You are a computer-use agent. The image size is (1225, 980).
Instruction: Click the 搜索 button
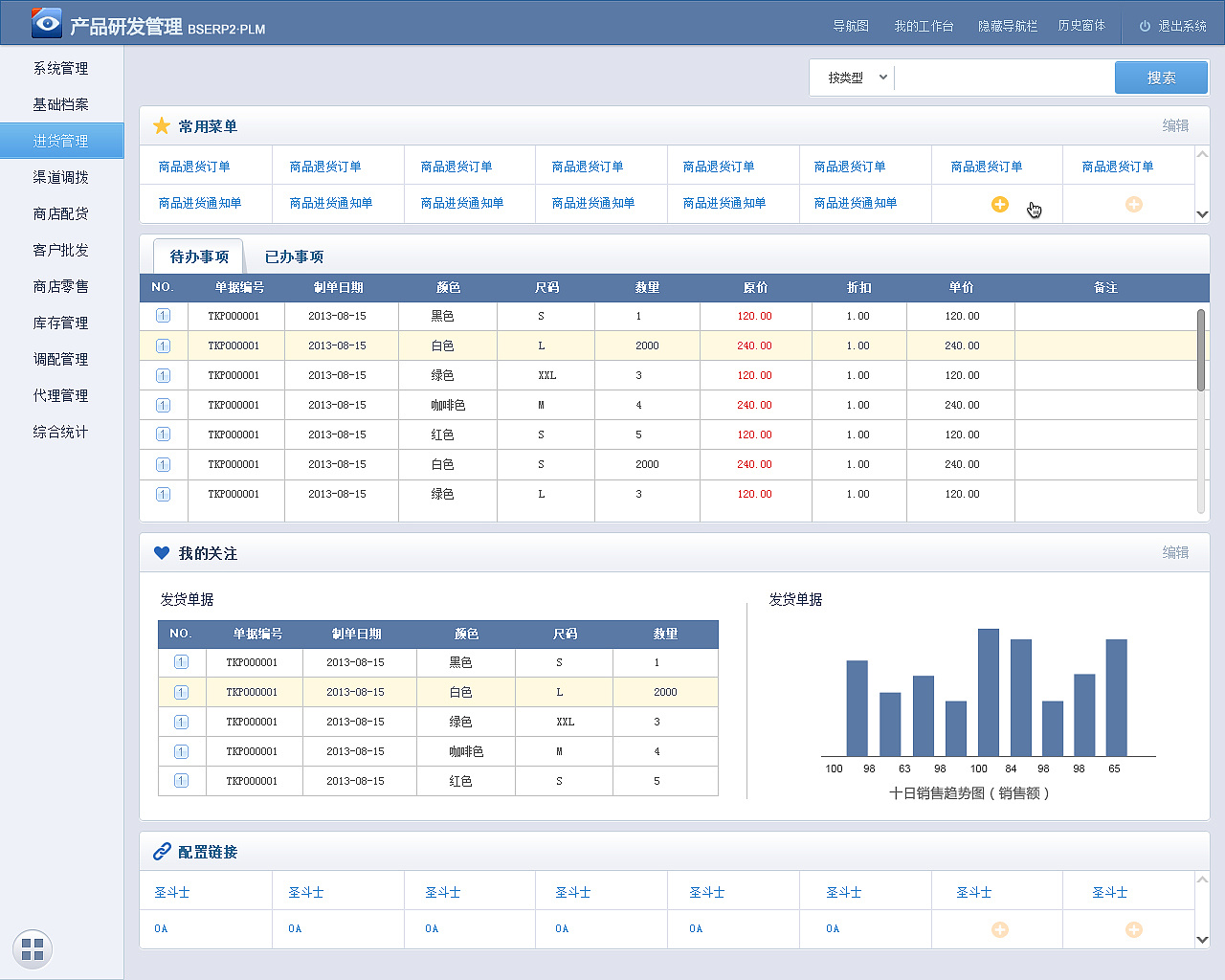pyautogui.click(x=1161, y=78)
